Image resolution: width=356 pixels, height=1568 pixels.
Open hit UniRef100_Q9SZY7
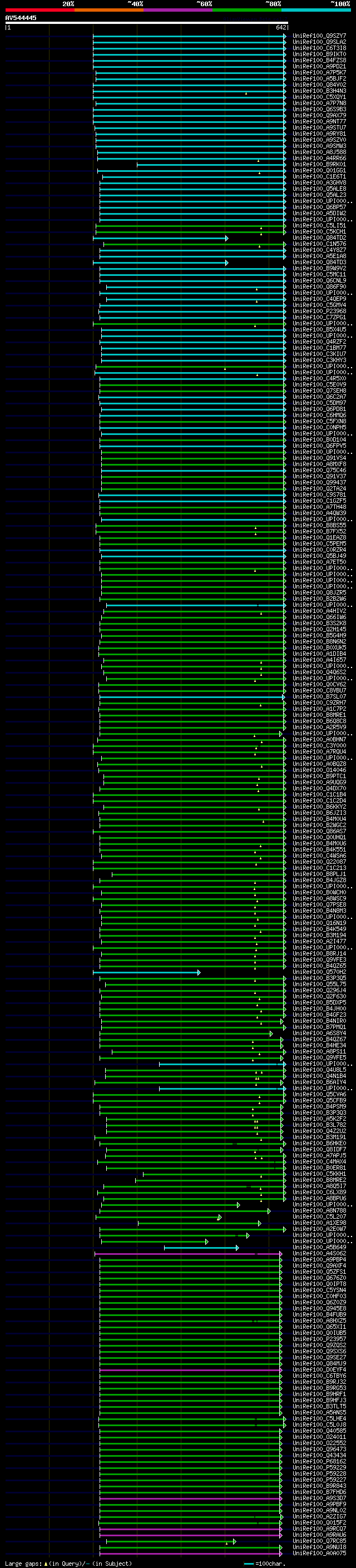click(x=319, y=36)
